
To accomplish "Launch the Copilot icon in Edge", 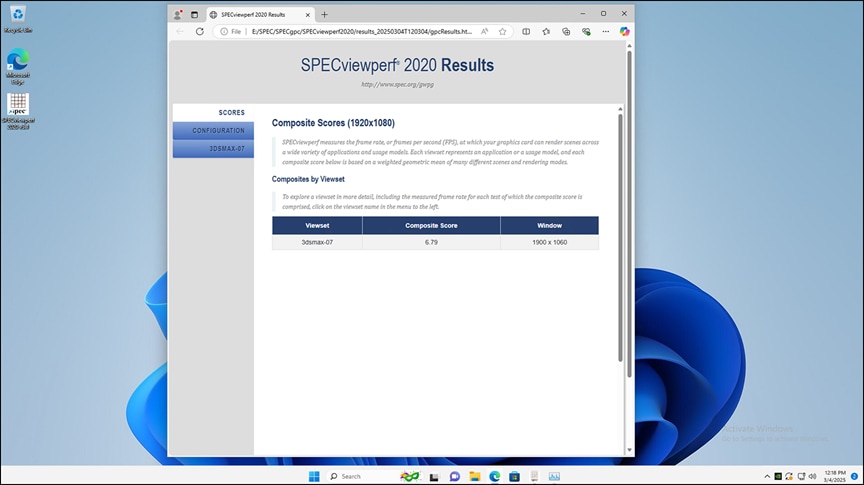I will pyautogui.click(x=624, y=31).
